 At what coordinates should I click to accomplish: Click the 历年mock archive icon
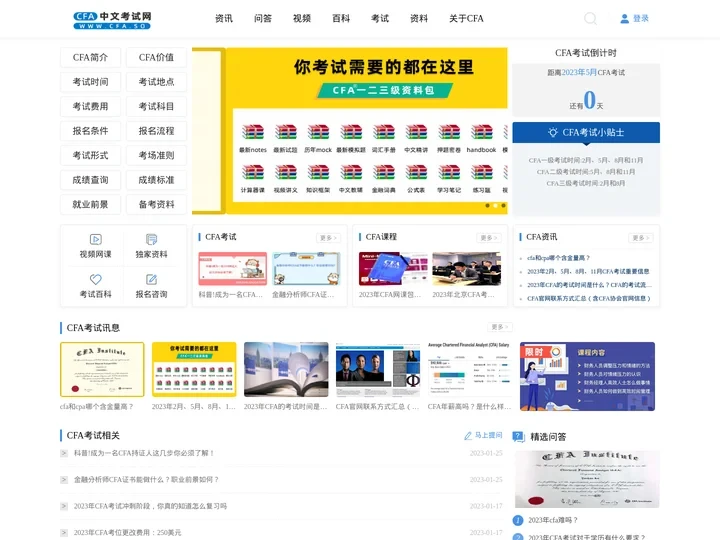318,132
